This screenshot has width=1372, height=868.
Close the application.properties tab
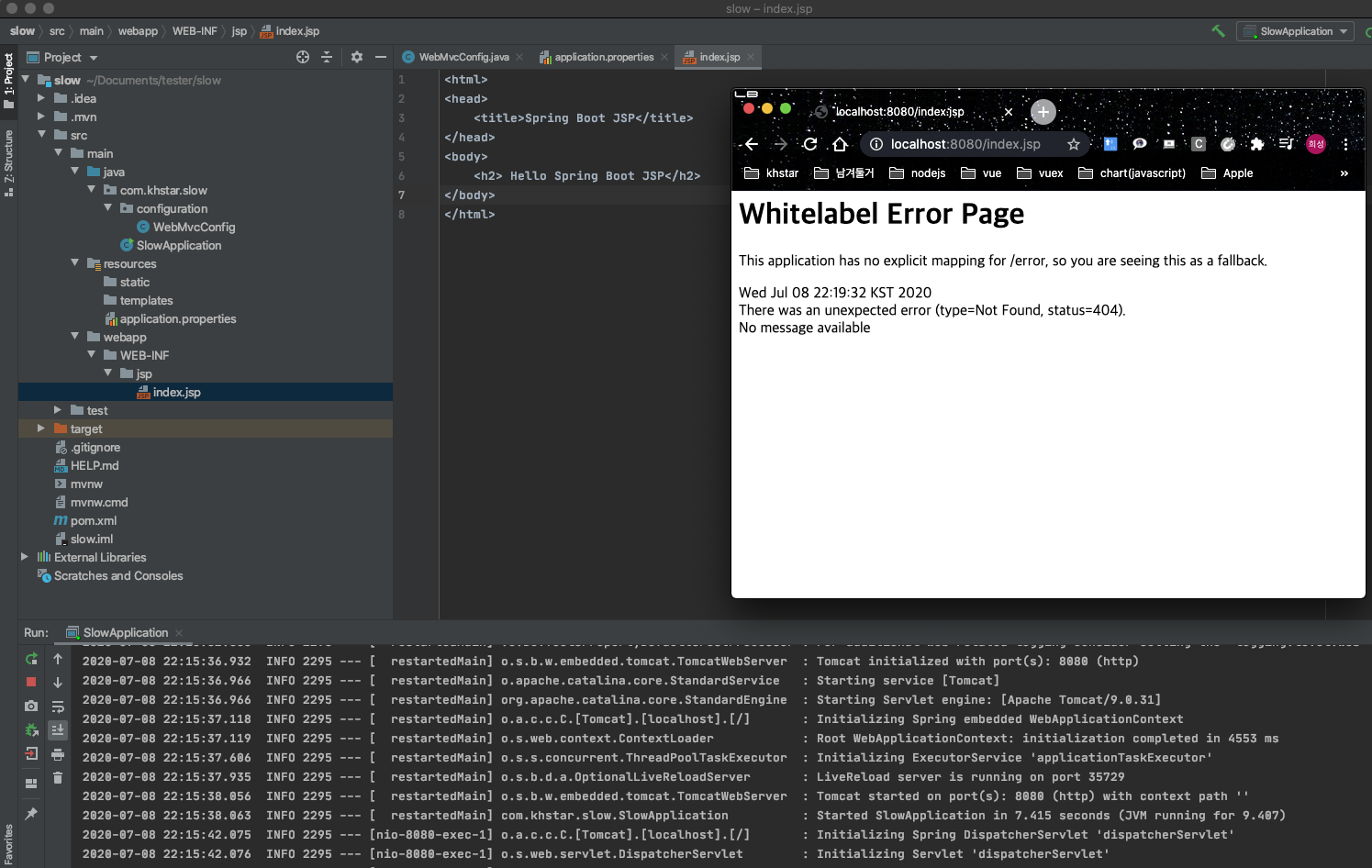(x=664, y=57)
